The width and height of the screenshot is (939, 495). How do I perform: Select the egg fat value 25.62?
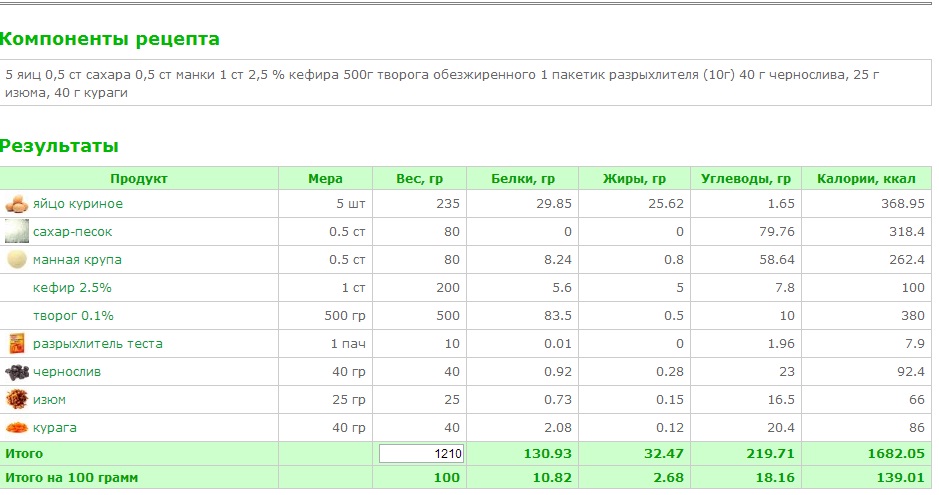click(666, 204)
